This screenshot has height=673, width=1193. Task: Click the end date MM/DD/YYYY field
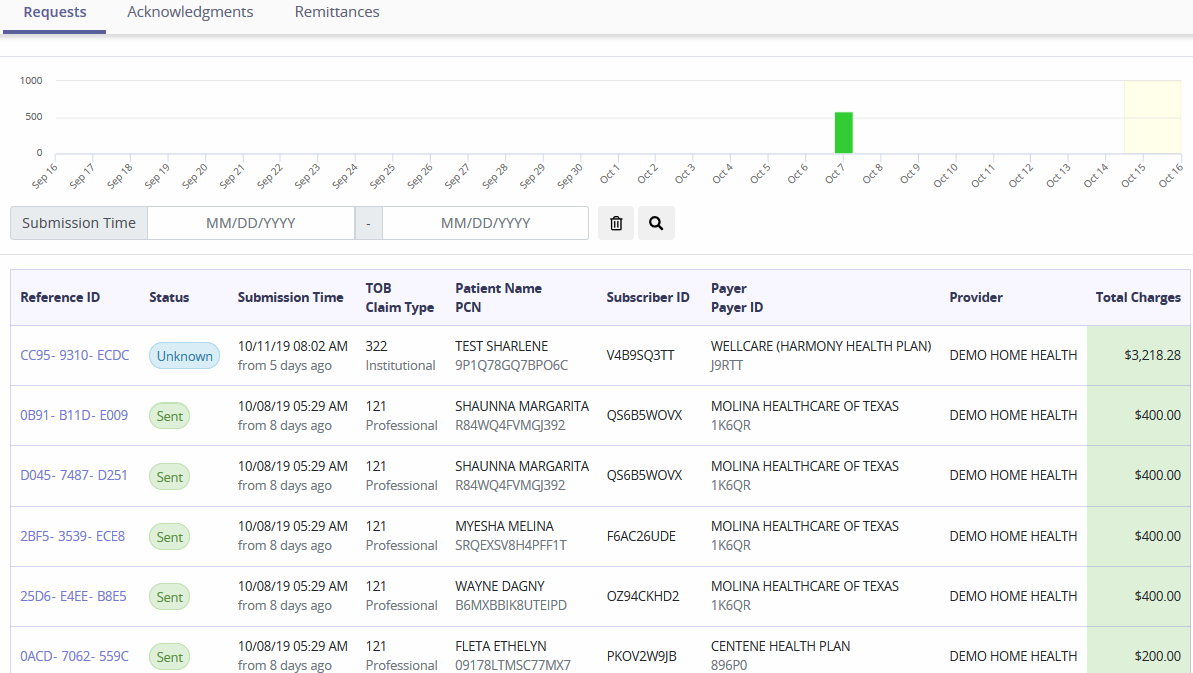(485, 222)
